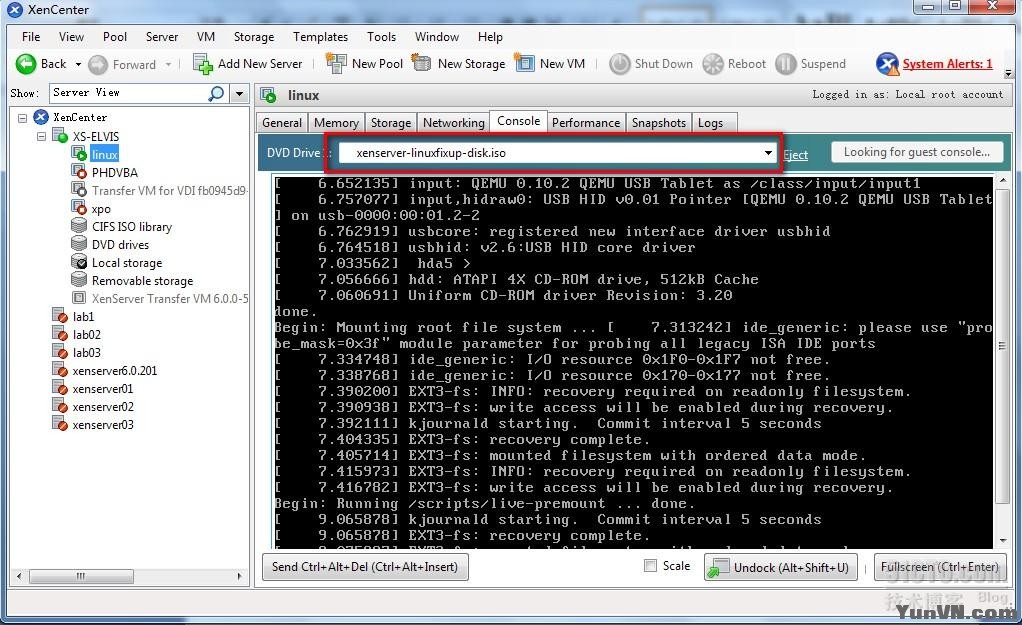Click the New Storage icon
Screen dimensions: 1022x625
(422, 63)
